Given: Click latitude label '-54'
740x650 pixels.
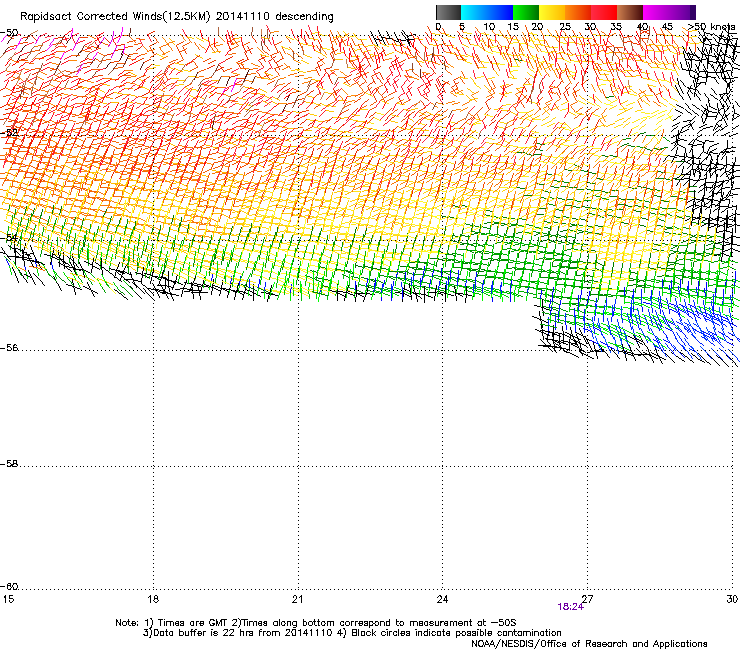Looking at the screenshot, I should click(9, 237).
